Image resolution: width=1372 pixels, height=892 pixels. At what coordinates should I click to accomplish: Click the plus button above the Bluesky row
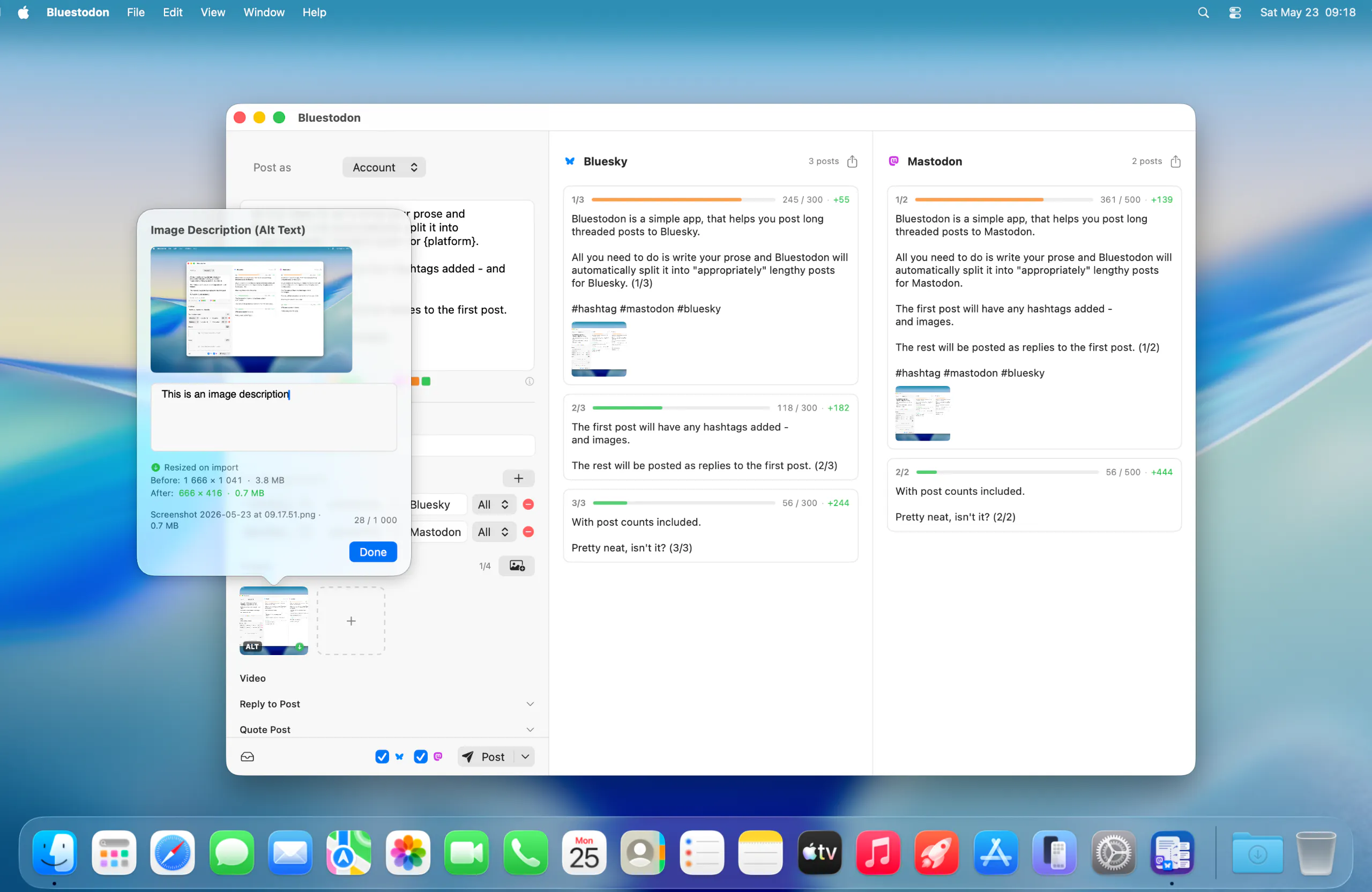click(x=518, y=478)
